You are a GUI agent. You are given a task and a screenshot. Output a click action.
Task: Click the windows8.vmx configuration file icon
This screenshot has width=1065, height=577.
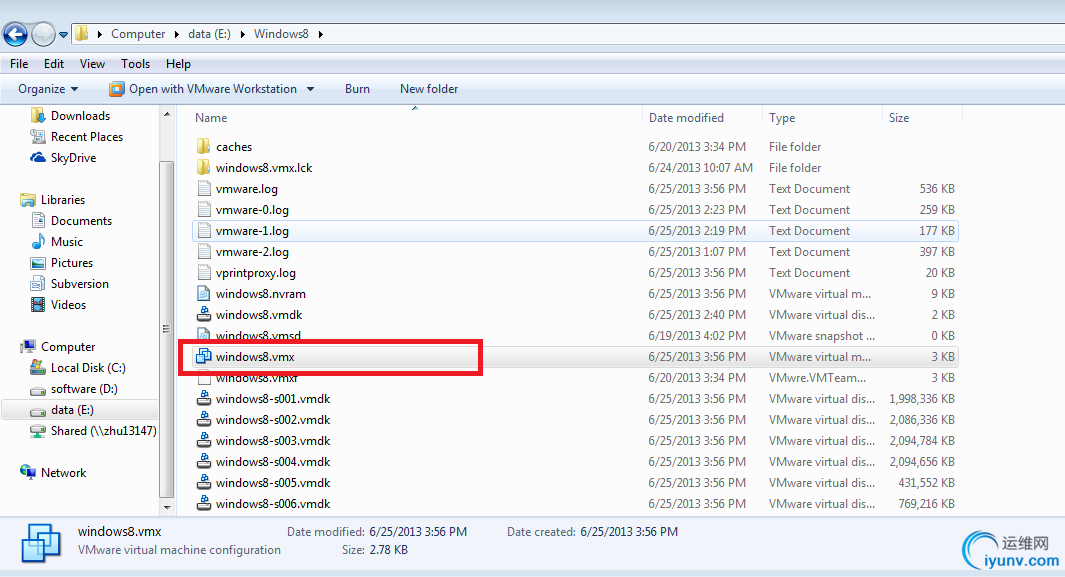click(204, 356)
